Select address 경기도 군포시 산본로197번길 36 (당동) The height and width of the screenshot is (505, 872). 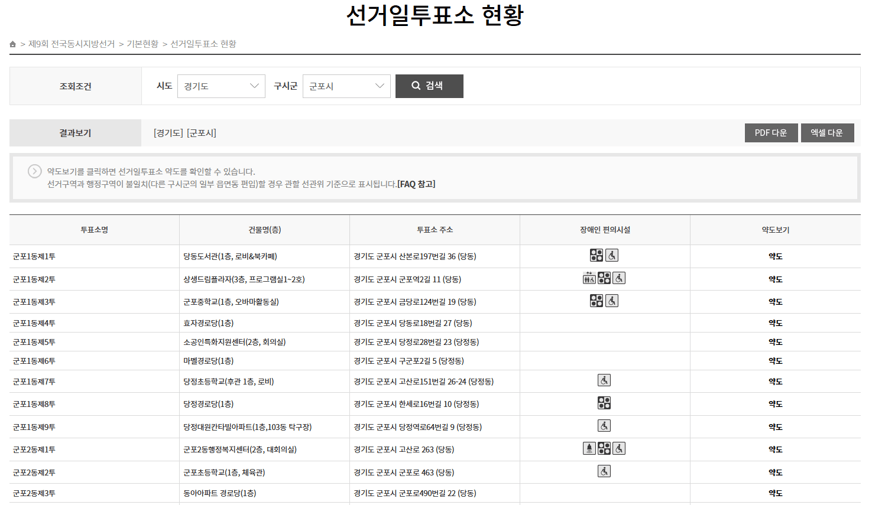[415, 256]
